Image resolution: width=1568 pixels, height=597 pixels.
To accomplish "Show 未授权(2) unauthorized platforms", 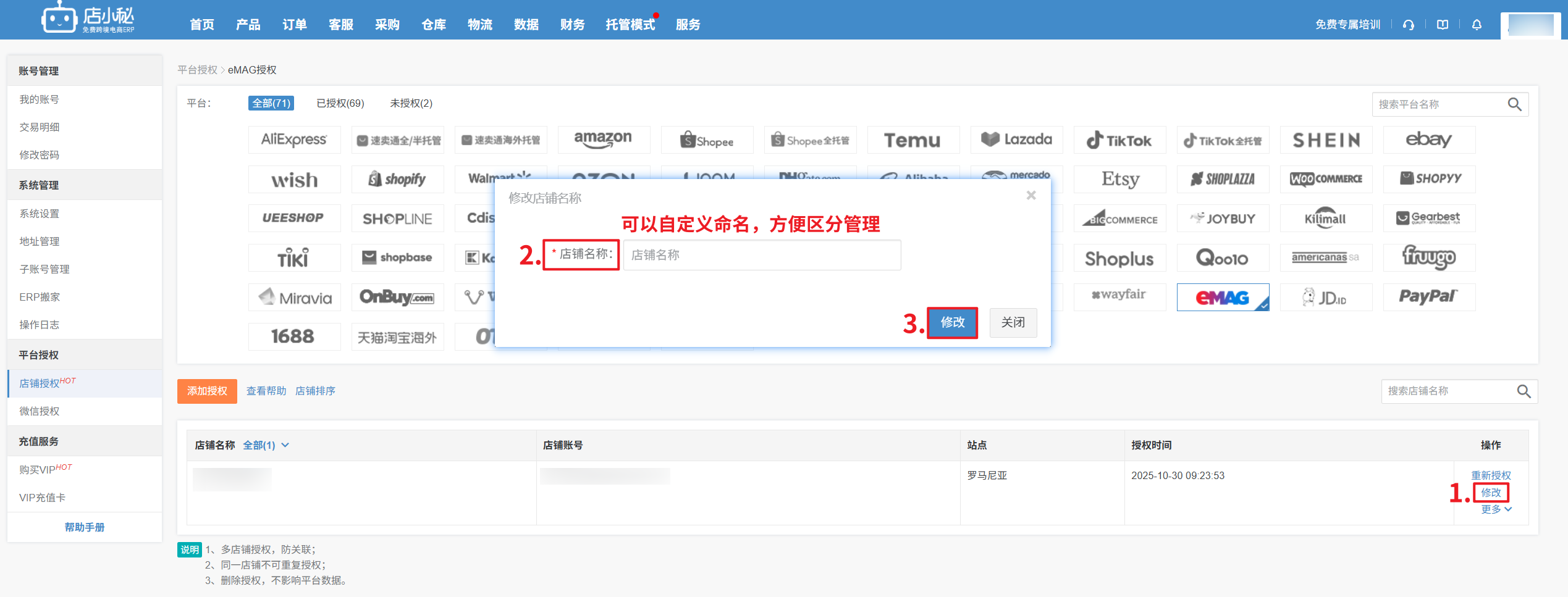I will click(x=411, y=103).
